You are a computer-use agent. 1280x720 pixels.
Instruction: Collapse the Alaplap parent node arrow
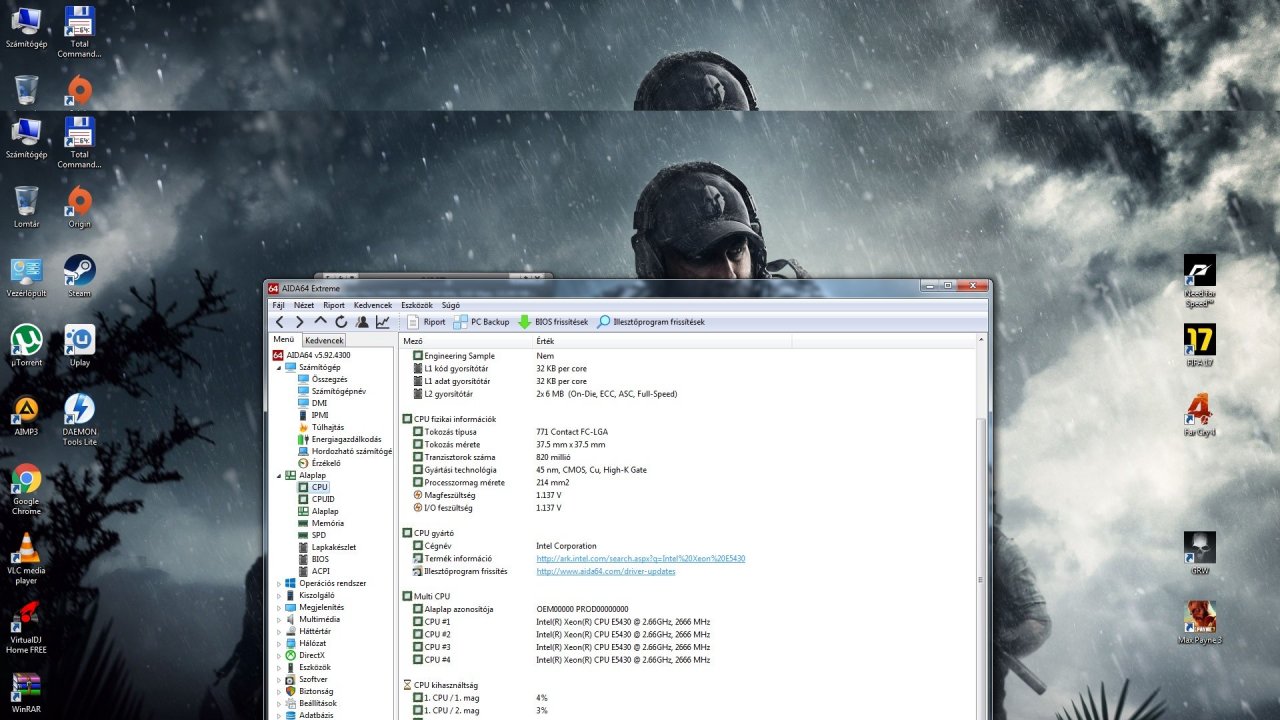[x=277, y=475]
